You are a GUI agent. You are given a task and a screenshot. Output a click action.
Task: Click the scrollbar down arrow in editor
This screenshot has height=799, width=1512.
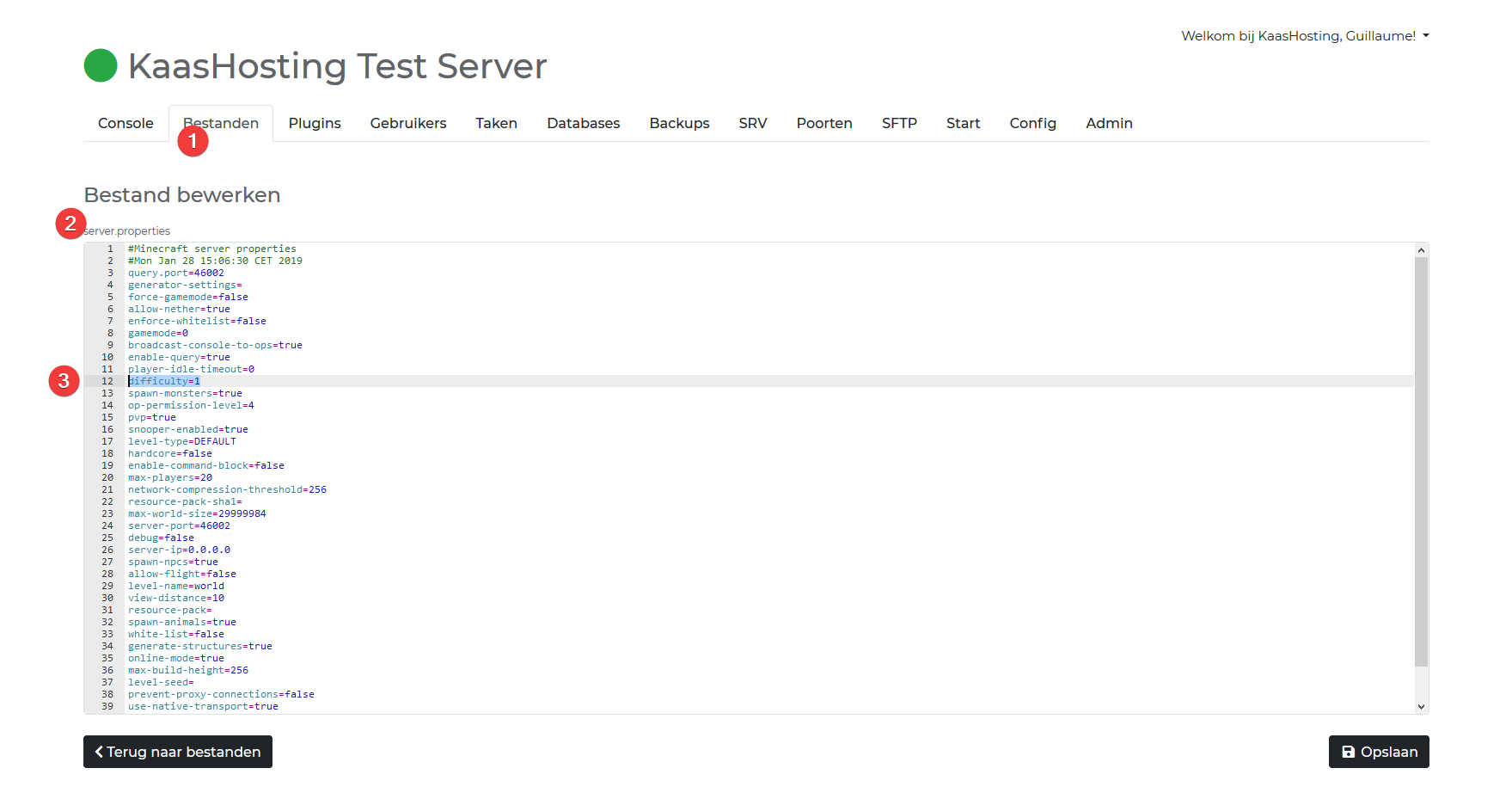(1421, 706)
